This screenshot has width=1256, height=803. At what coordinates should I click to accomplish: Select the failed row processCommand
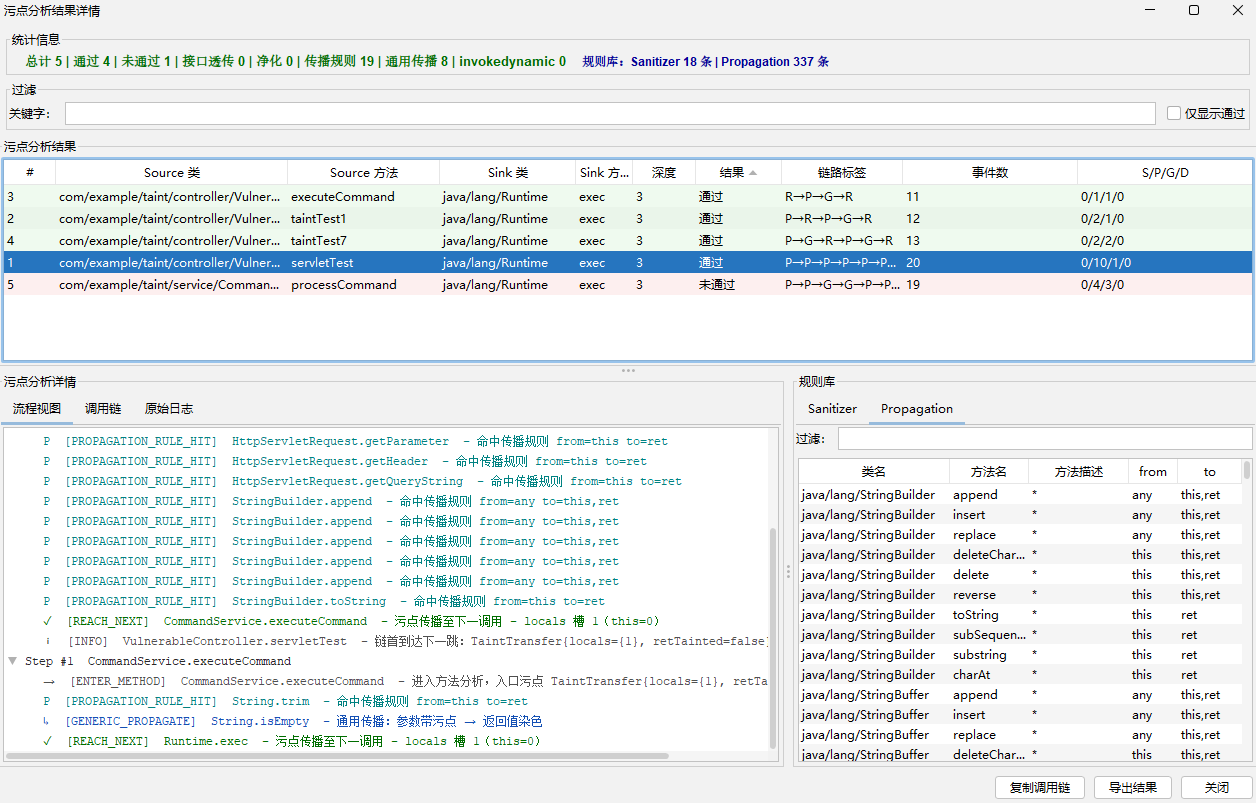(628, 285)
